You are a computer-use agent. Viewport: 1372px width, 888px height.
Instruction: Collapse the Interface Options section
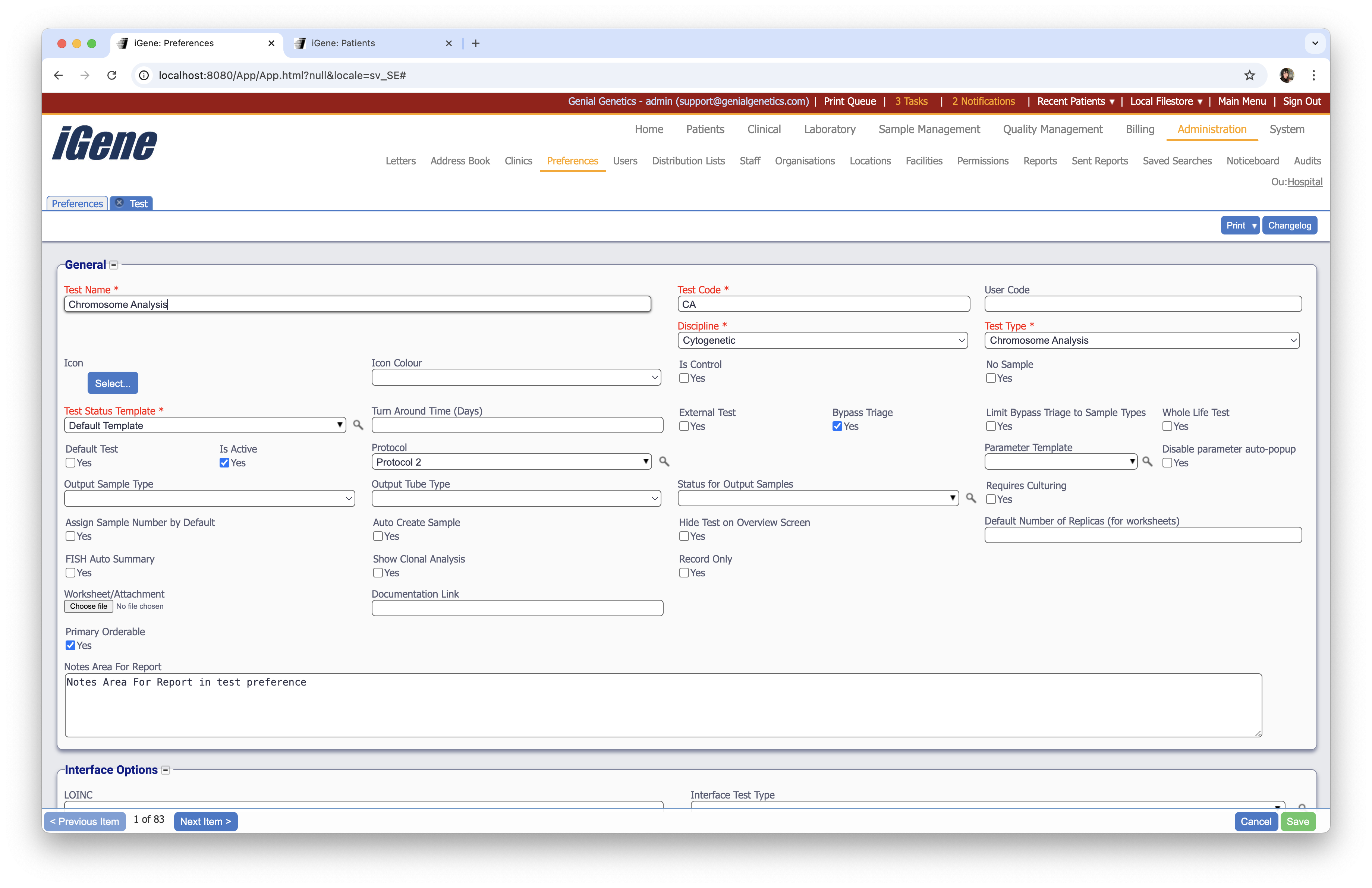166,771
